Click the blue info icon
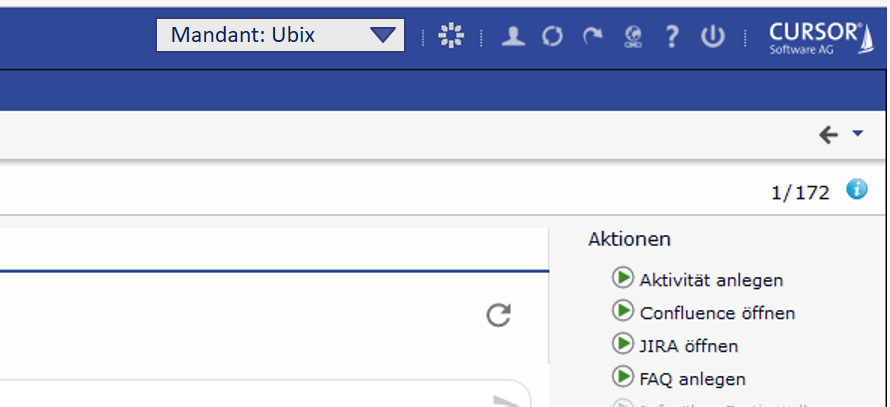Screen dimensions: 890x407 coord(857,189)
